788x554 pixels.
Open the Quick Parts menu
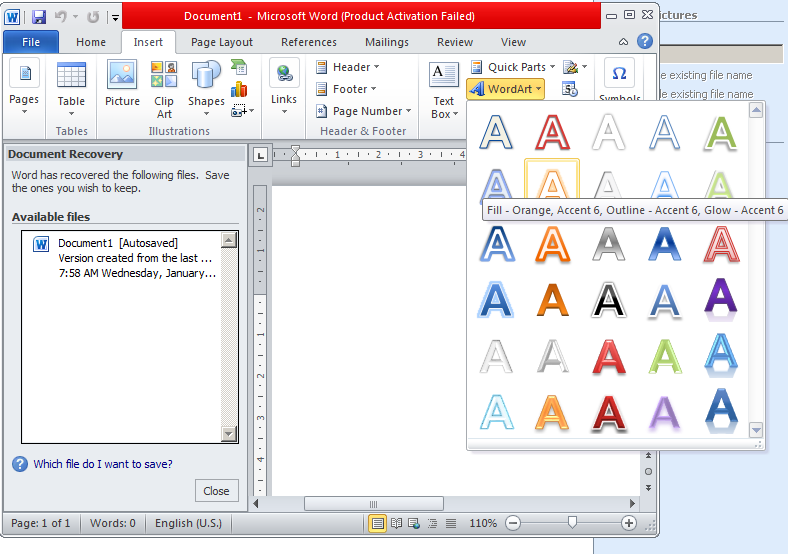(513, 67)
